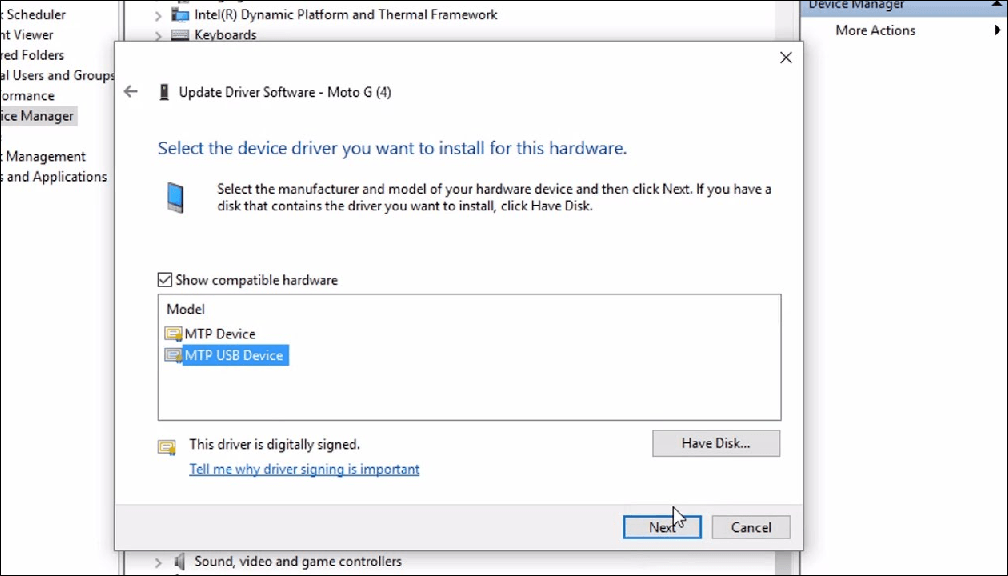Click the Moto G device icon in the title

(164, 93)
